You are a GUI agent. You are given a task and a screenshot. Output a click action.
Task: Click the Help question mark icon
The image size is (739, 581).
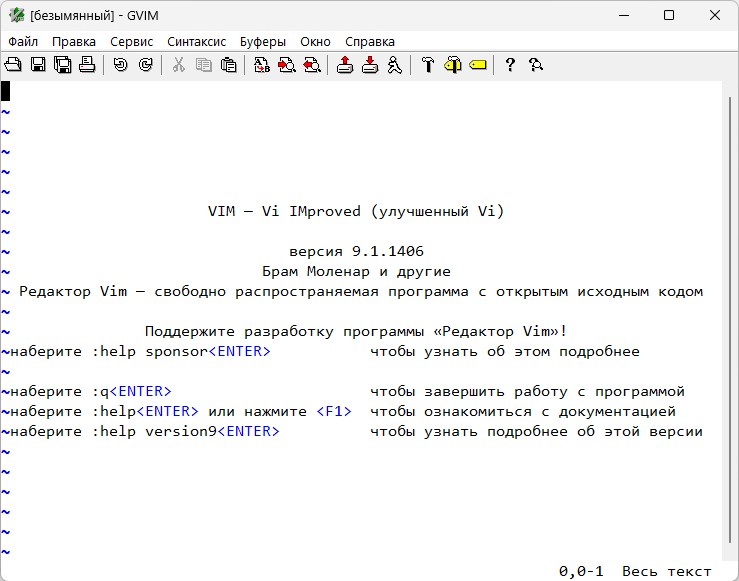(x=510, y=65)
